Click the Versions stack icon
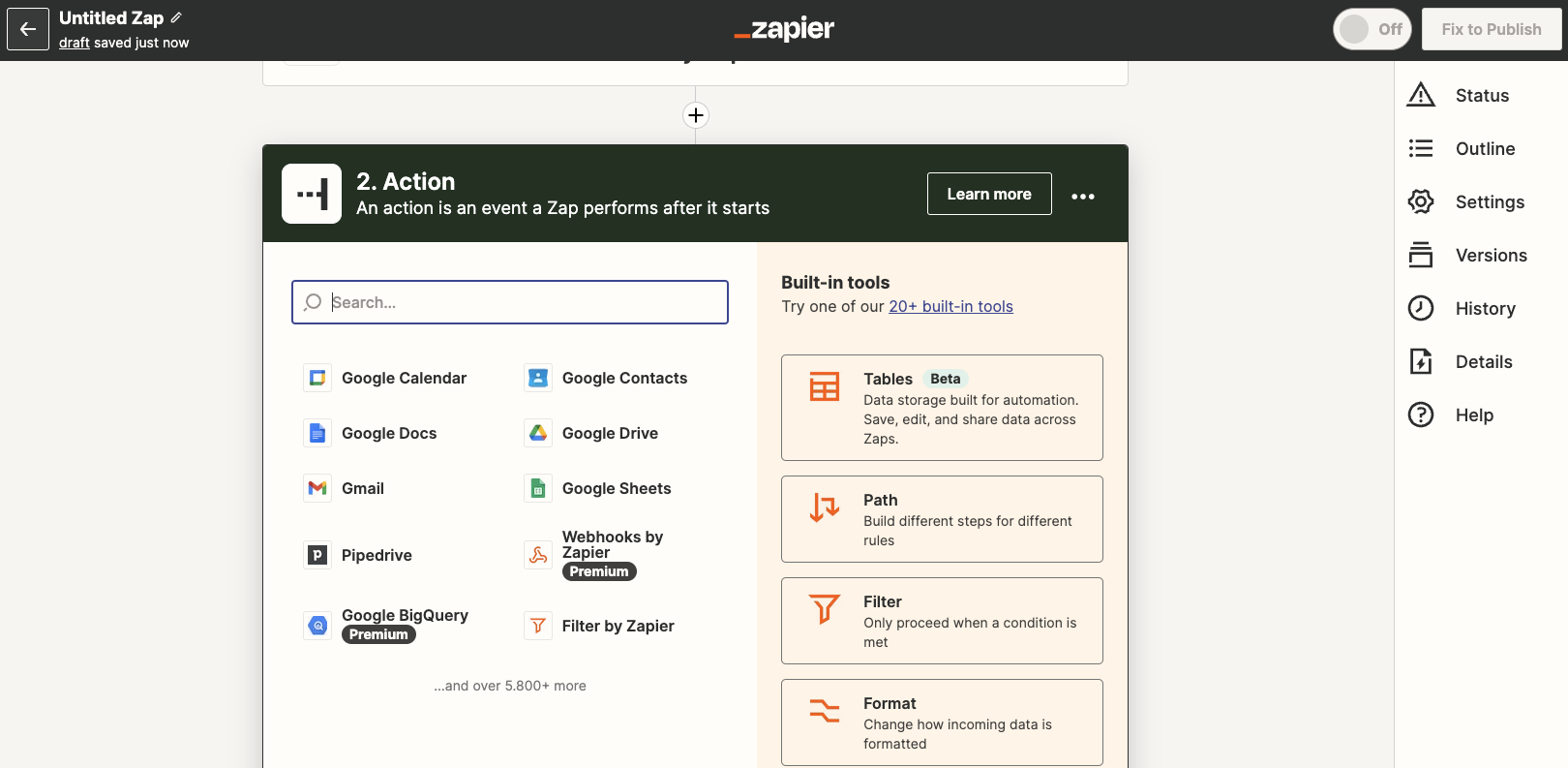The height and width of the screenshot is (768, 1568). click(1421, 255)
